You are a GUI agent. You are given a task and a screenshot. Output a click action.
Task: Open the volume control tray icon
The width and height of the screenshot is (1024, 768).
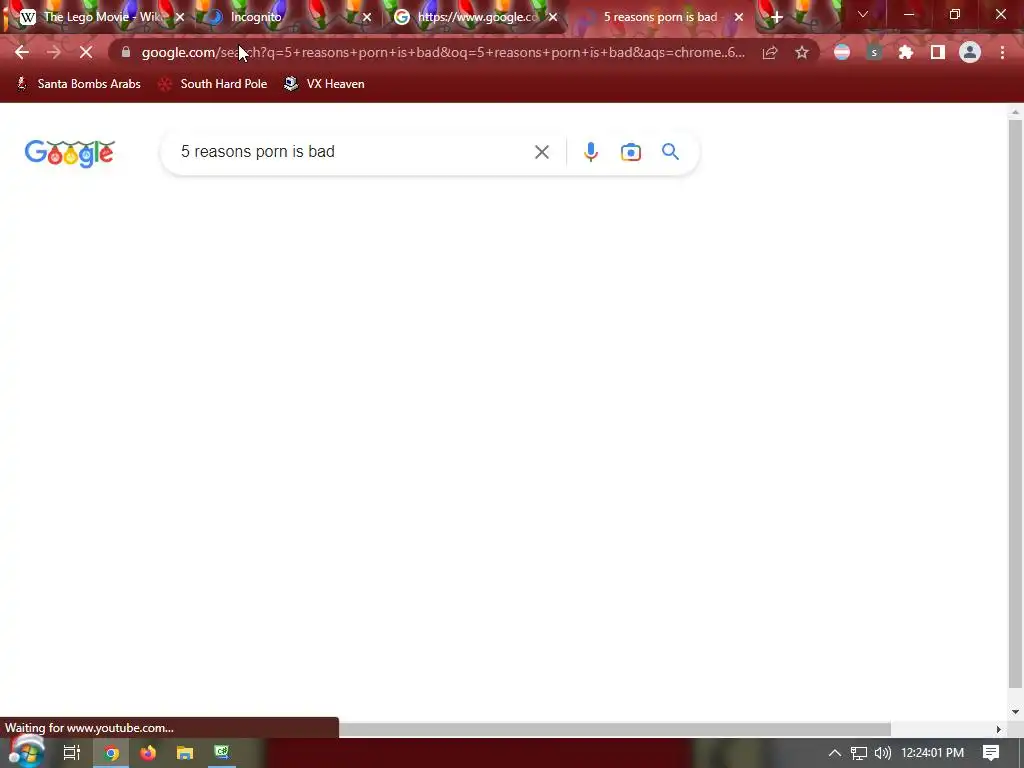(882, 753)
